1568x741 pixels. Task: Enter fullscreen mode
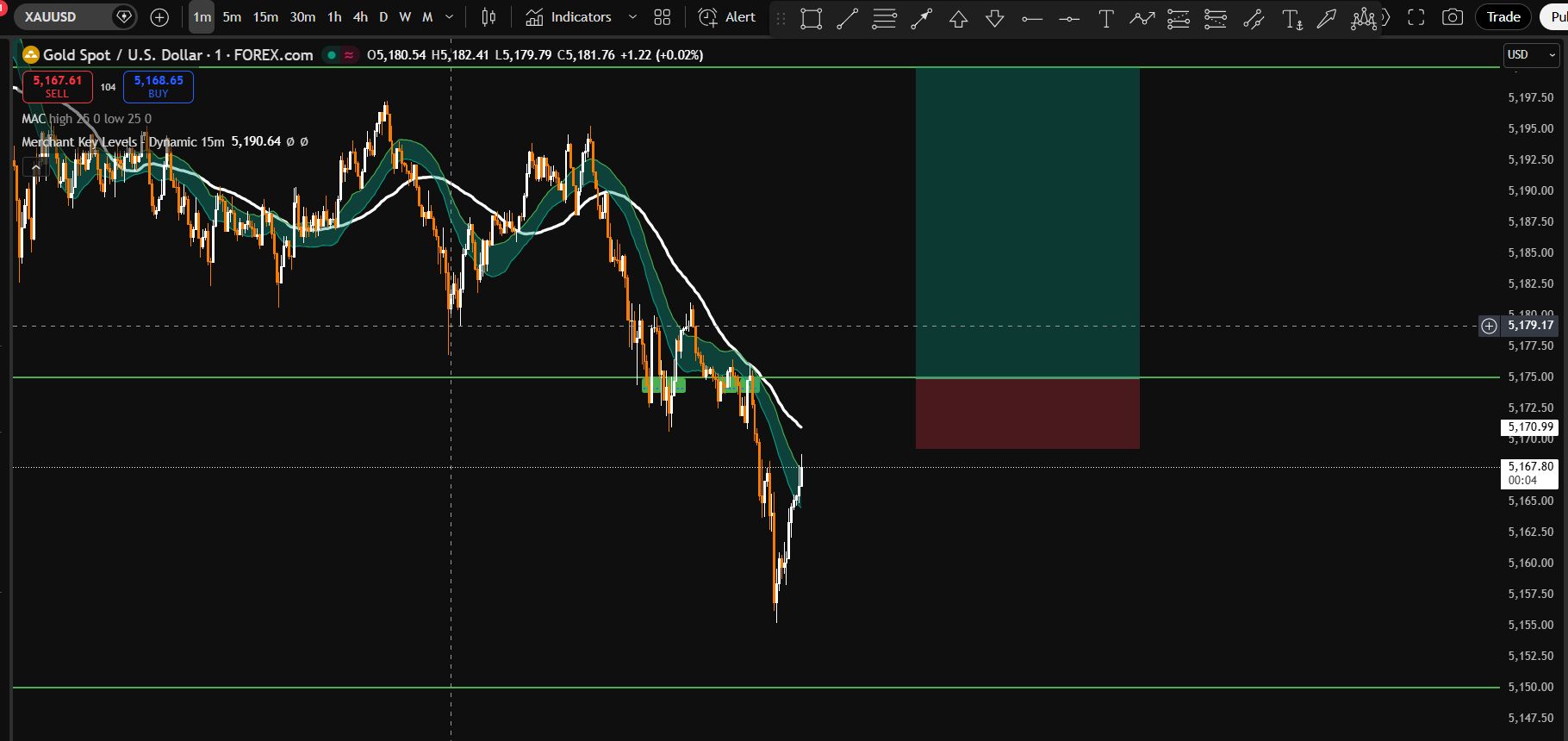(x=1416, y=17)
